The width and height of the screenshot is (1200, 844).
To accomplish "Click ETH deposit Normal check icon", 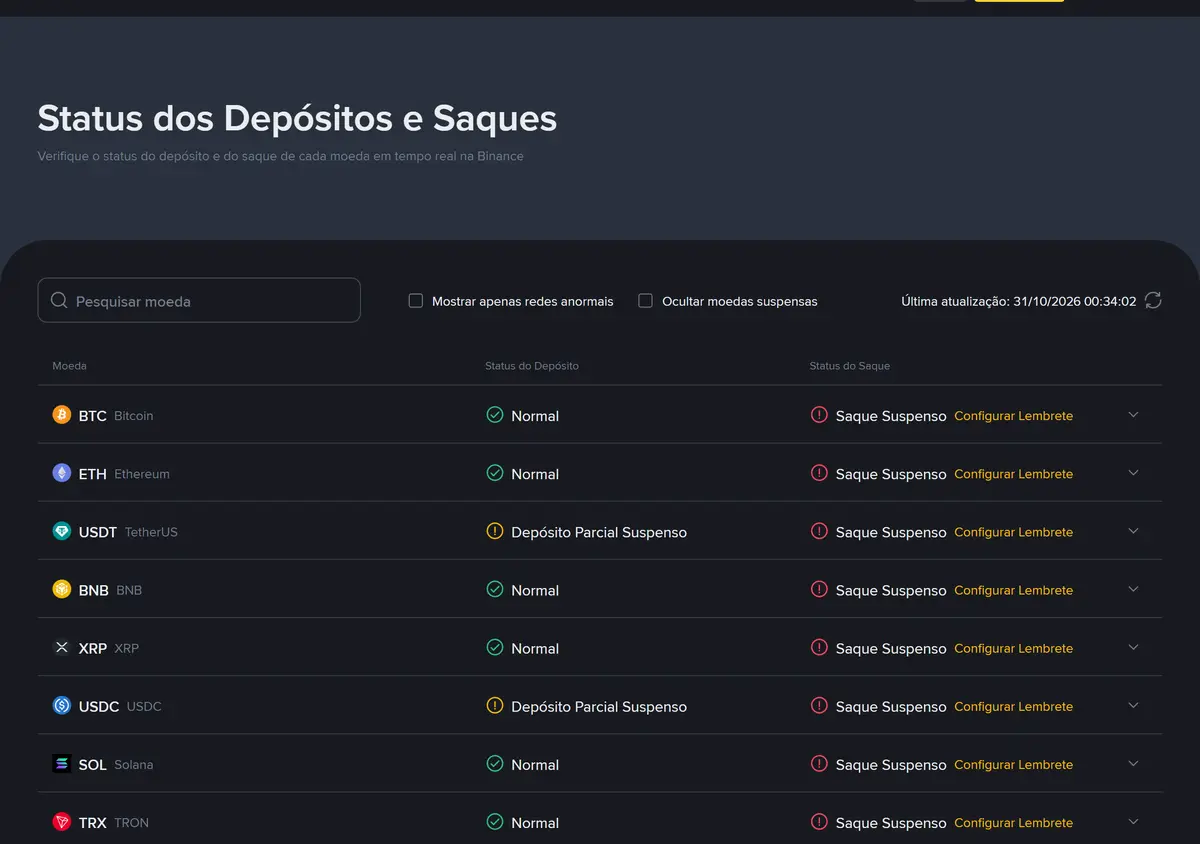I will point(494,472).
